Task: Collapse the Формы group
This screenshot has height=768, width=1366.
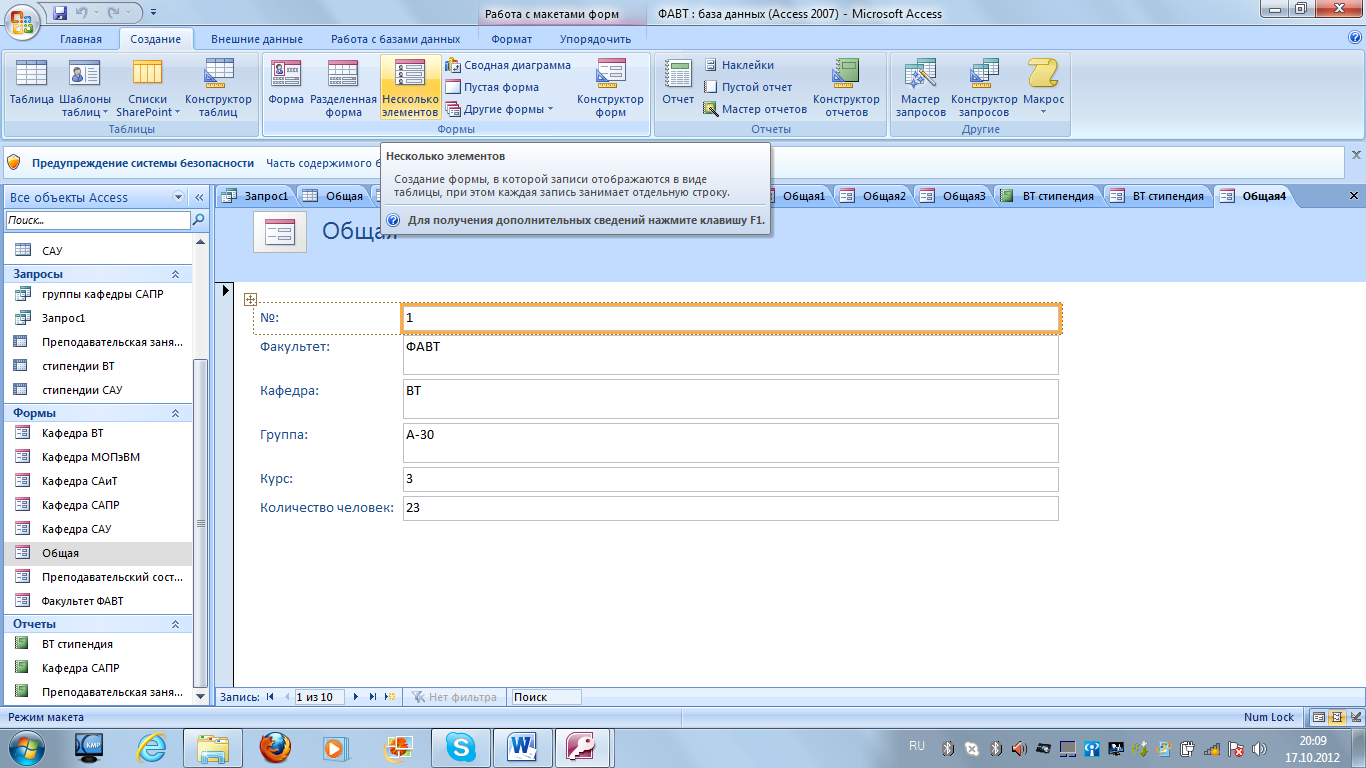Action: coord(175,413)
